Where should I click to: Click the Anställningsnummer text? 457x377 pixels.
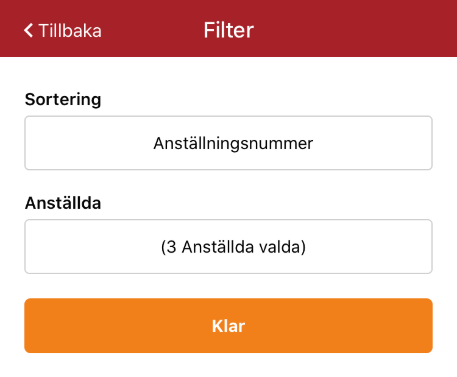(233, 144)
